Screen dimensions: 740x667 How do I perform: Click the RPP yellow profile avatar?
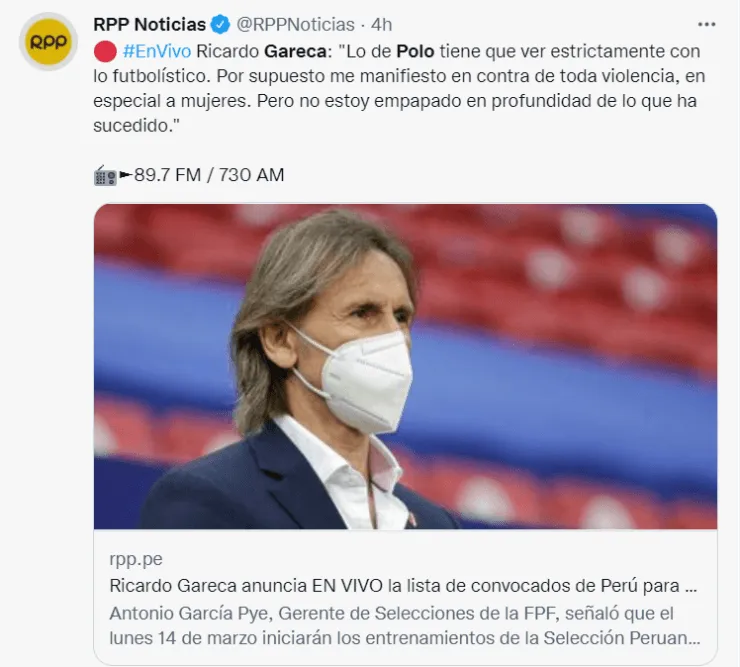click(48, 42)
